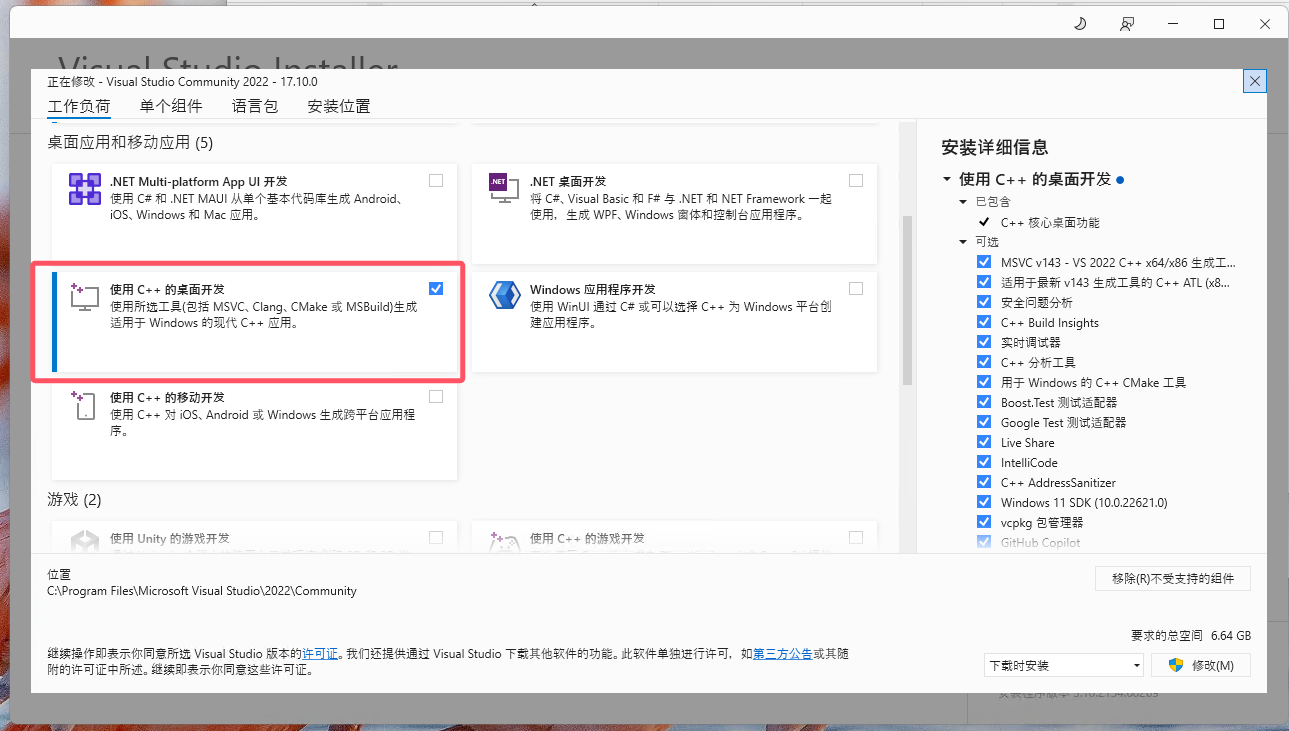1289x731 pixels.
Task: Uncheck Boost.Test 测试适配器 option
Action: coord(984,402)
